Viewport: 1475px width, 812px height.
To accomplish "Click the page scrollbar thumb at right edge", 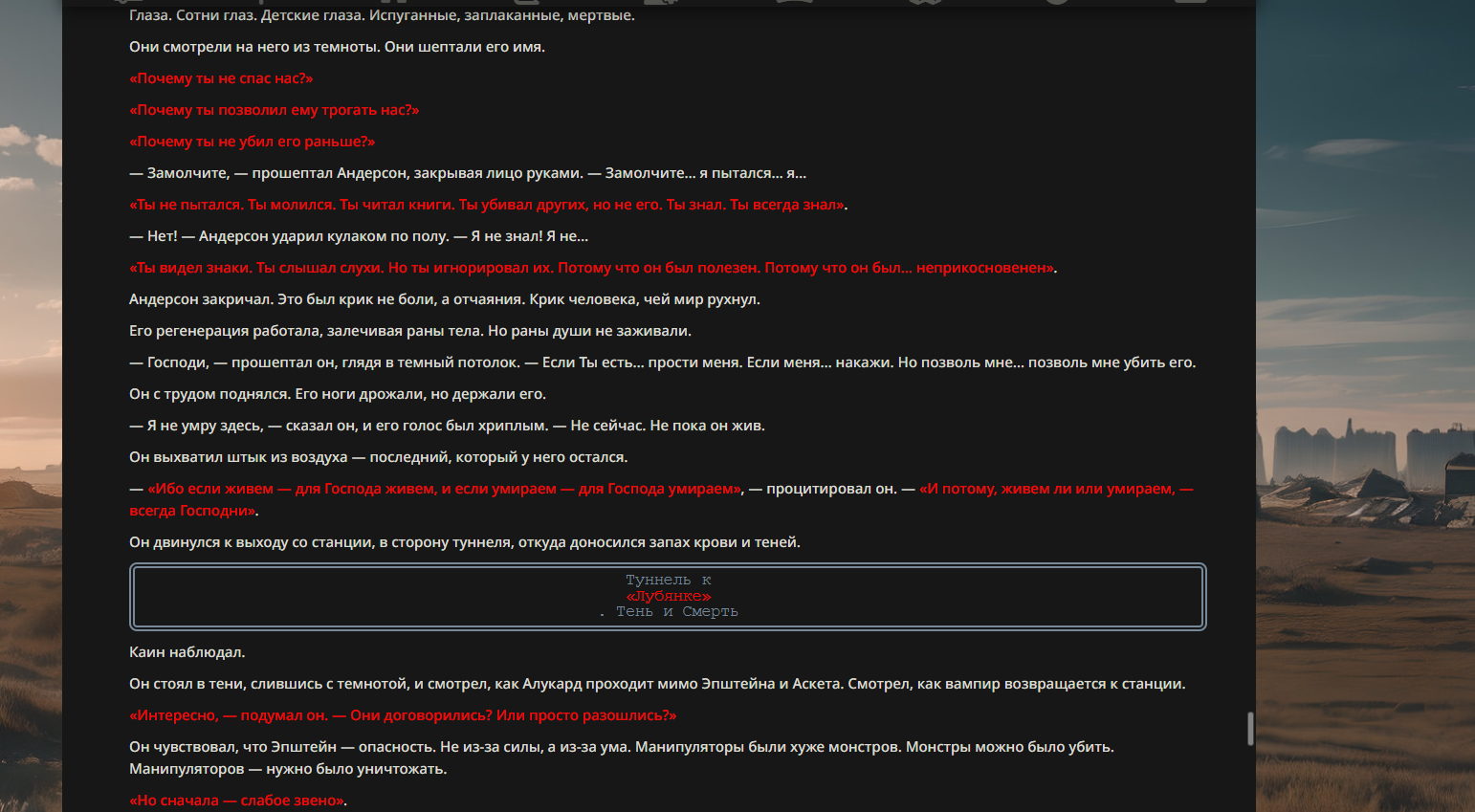I will click(1250, 729).
